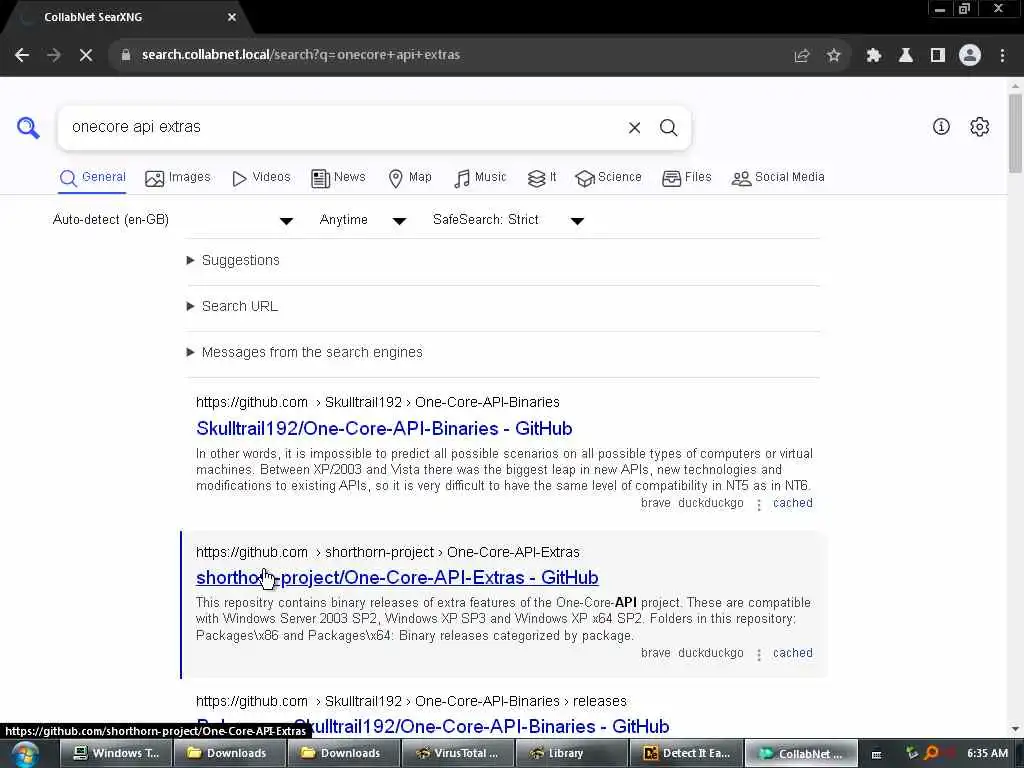Switch to the News category
Viewport: 1024px width, 768px height.
point(338,178)
